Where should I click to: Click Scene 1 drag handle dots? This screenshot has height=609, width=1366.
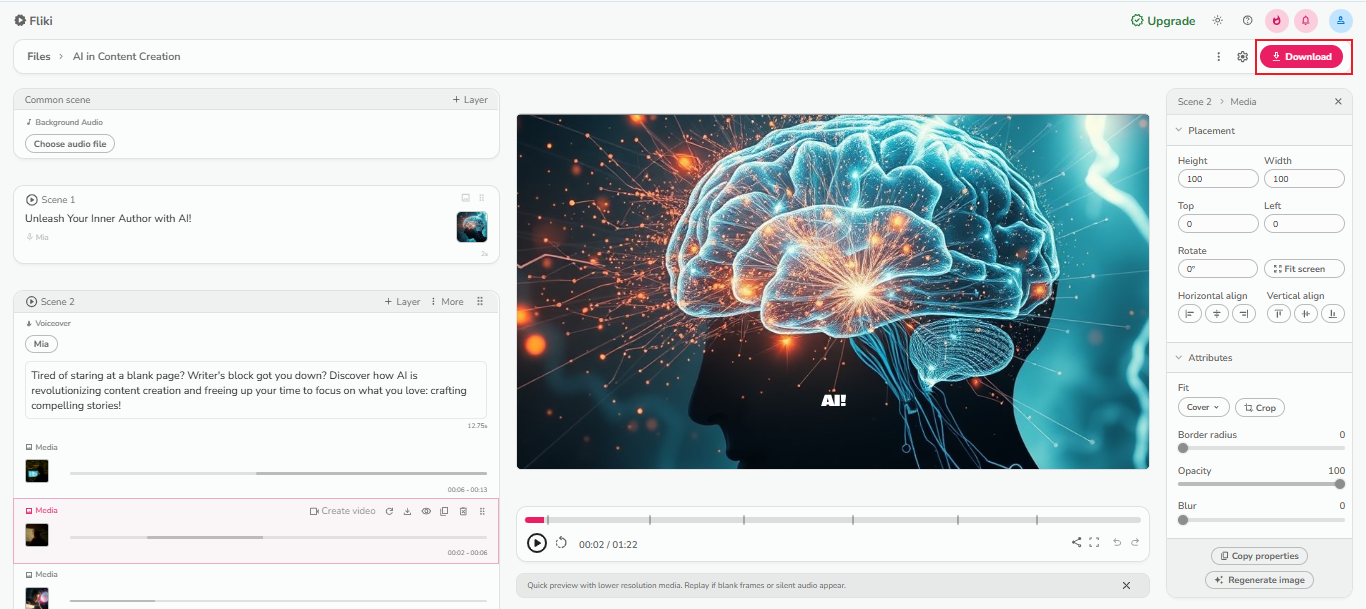[x=482, y=198]
